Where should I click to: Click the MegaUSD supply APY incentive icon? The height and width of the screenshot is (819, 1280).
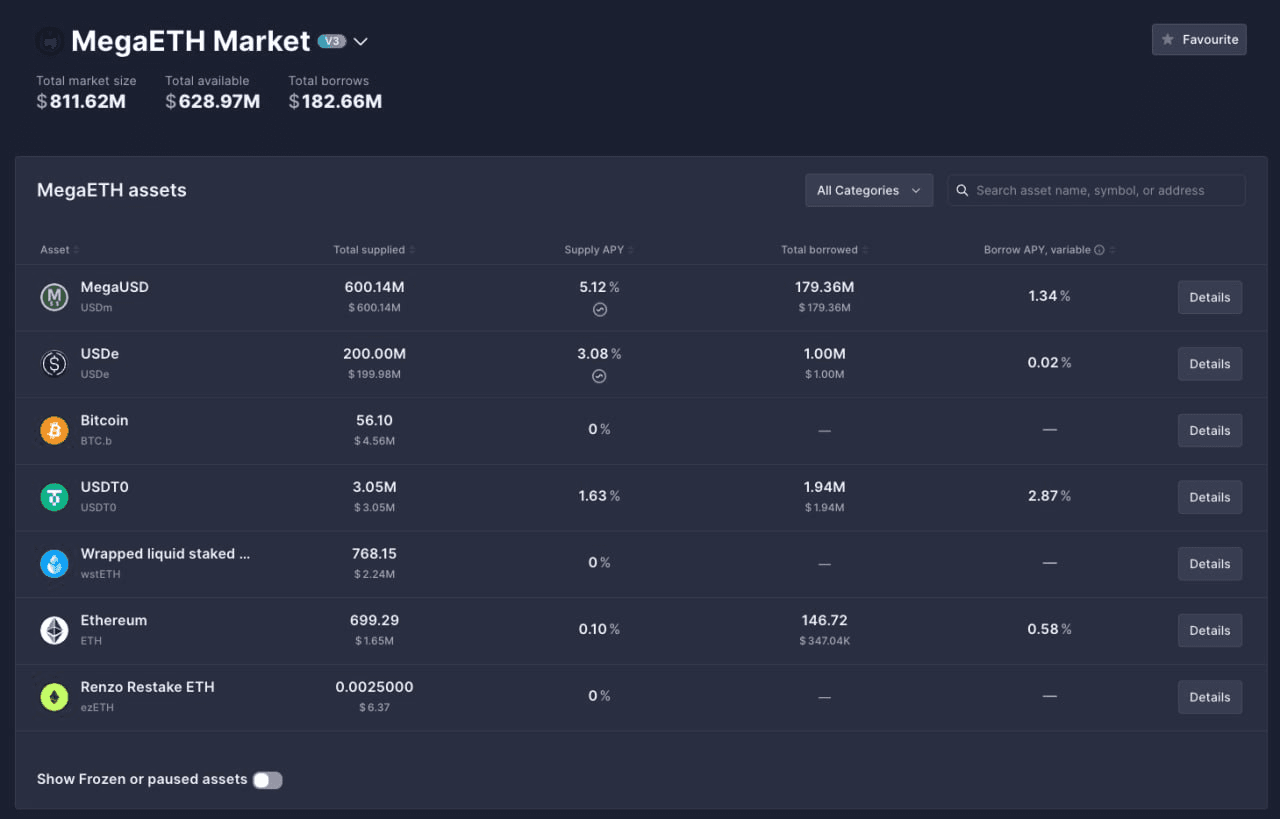pyautogui.click(x=599, y=310)
